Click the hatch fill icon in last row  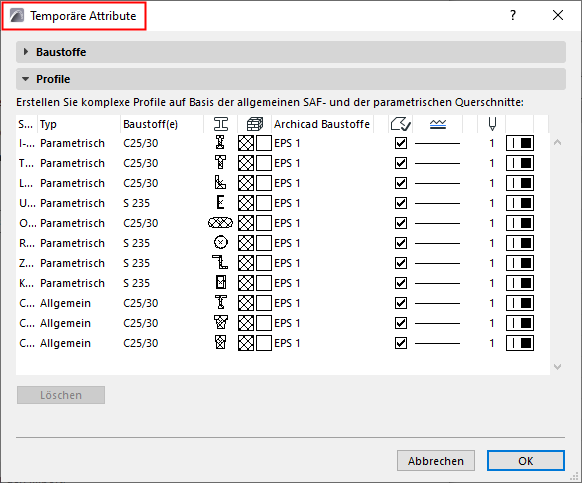(246, 343)
